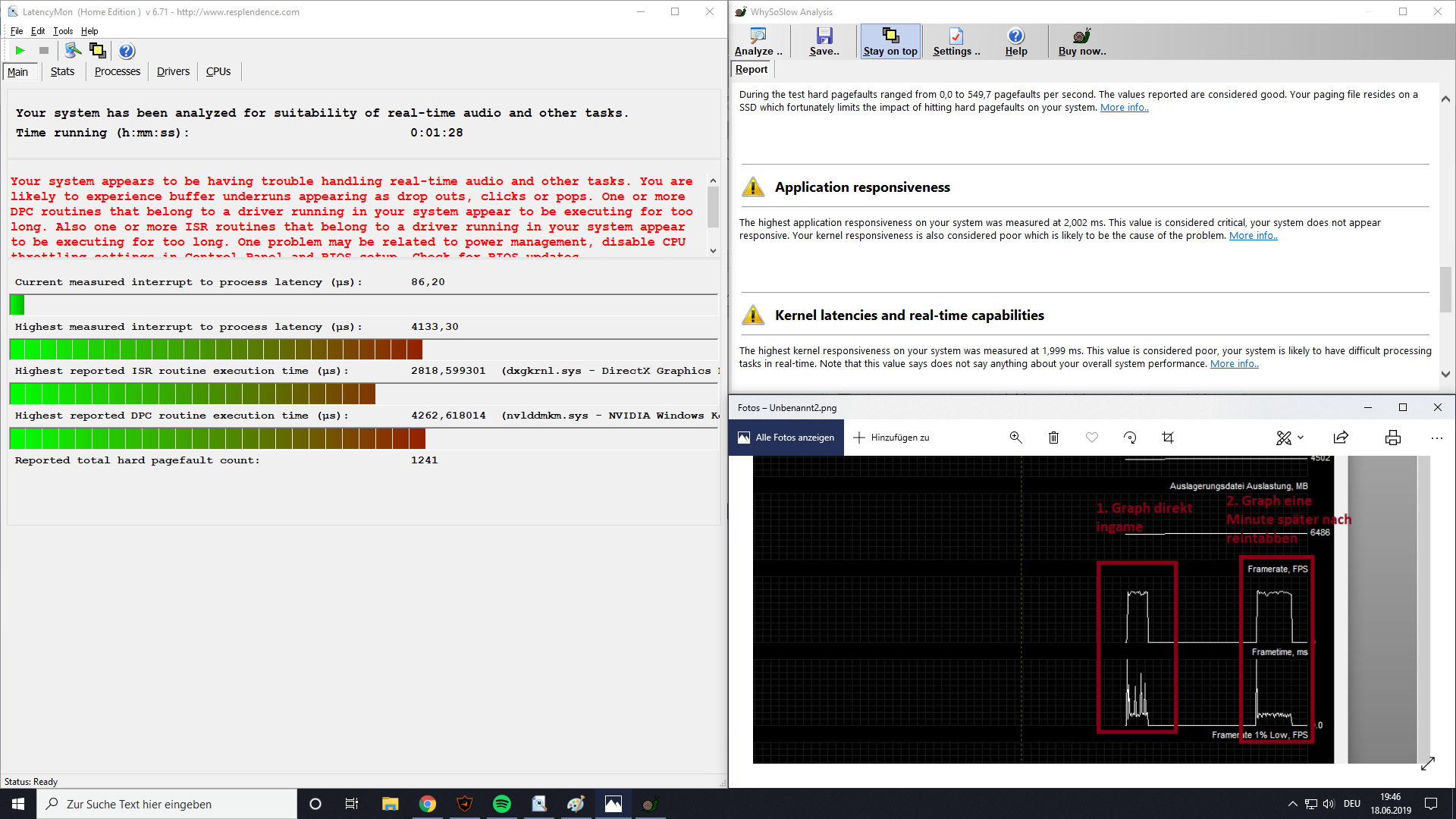Open the Tools menu in LatencyMon
1456x819 pixels.
tap(63, 31)
